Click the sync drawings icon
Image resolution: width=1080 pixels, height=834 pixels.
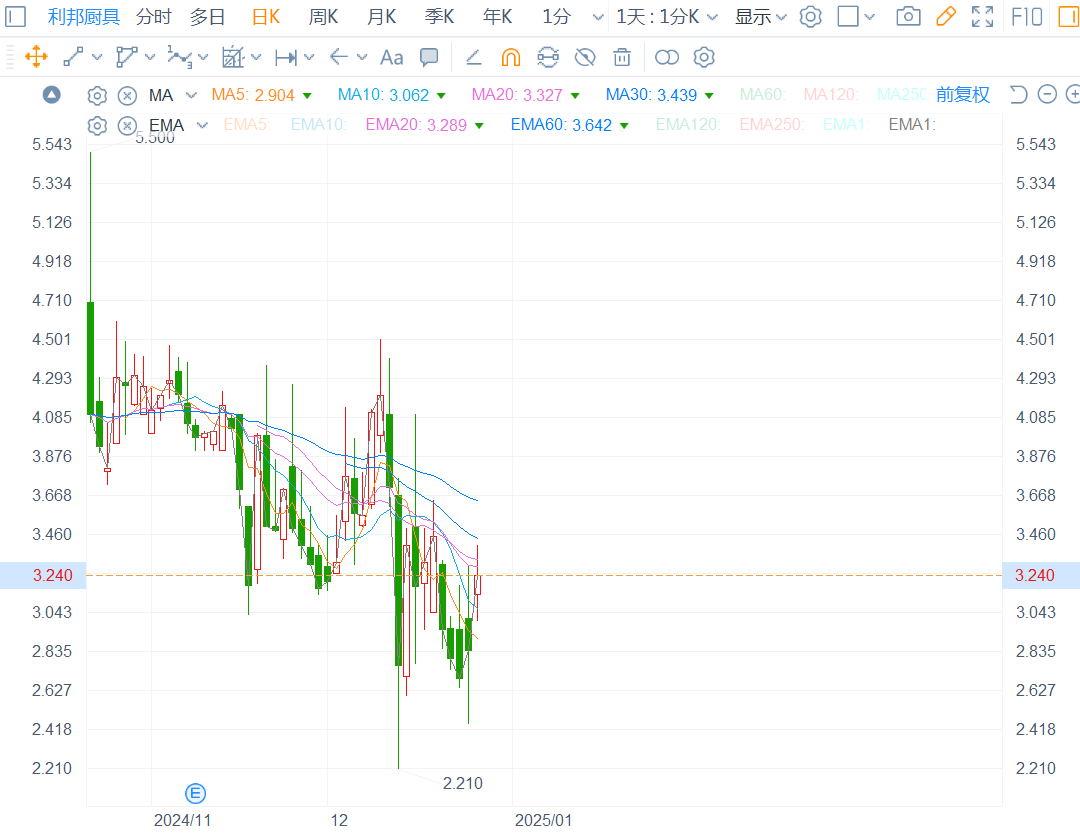click(548, 57)
